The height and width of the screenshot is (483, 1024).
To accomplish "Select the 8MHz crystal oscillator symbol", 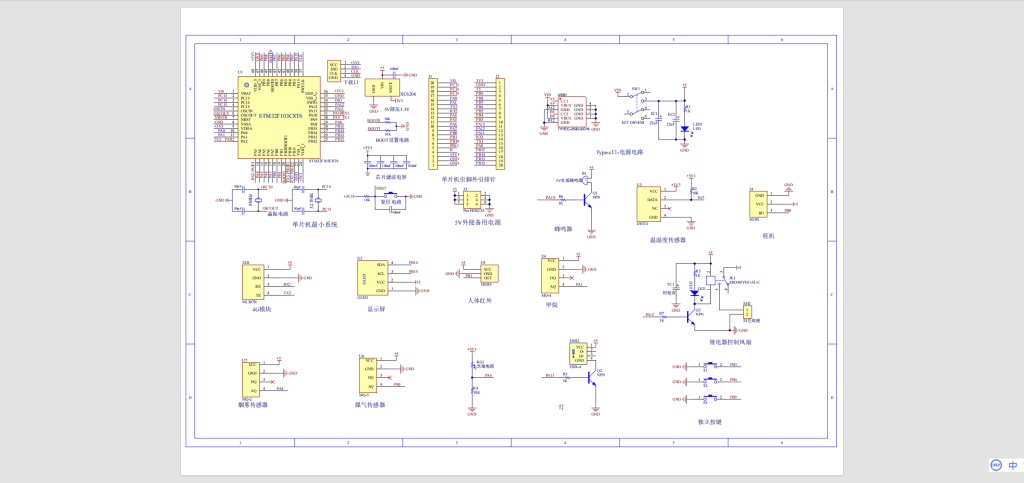I will (x=258, y=200).
